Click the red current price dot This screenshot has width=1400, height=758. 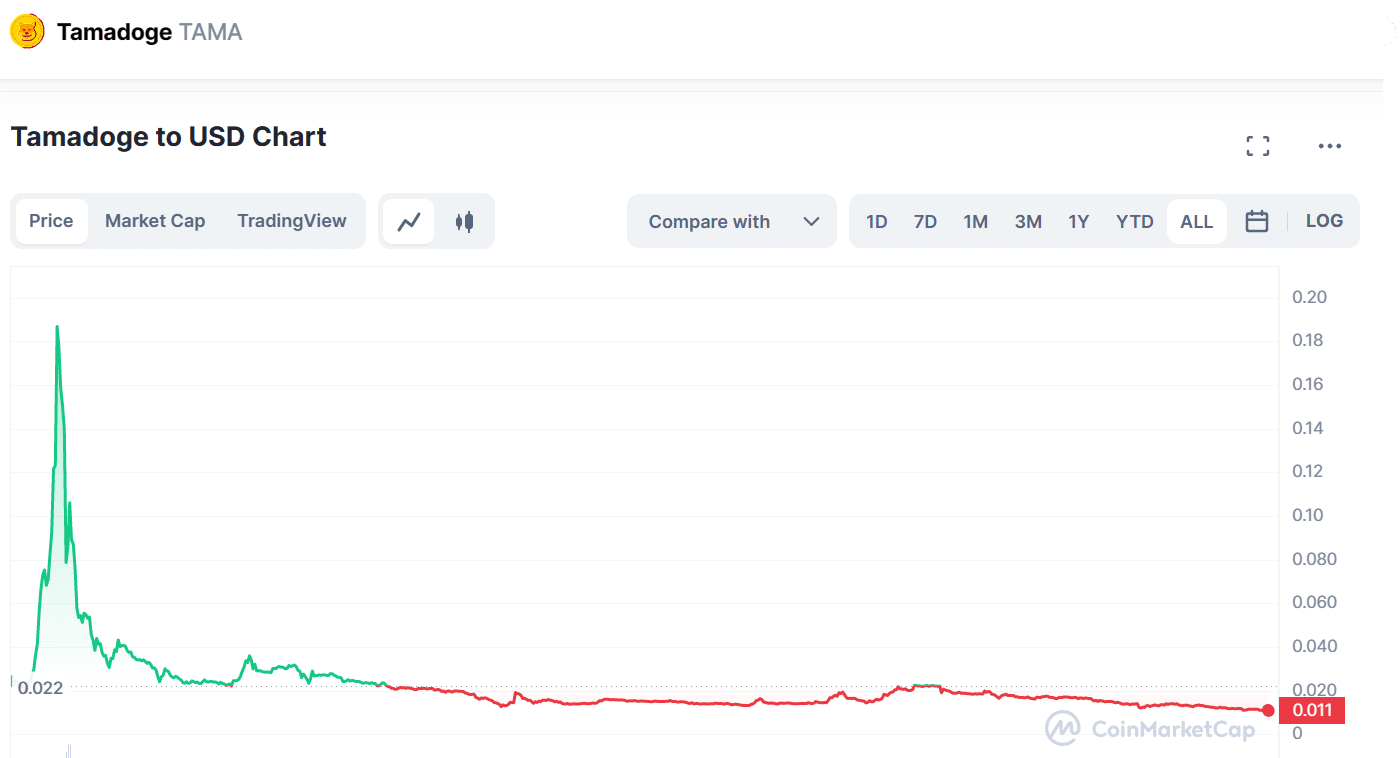click(1268, 711)
